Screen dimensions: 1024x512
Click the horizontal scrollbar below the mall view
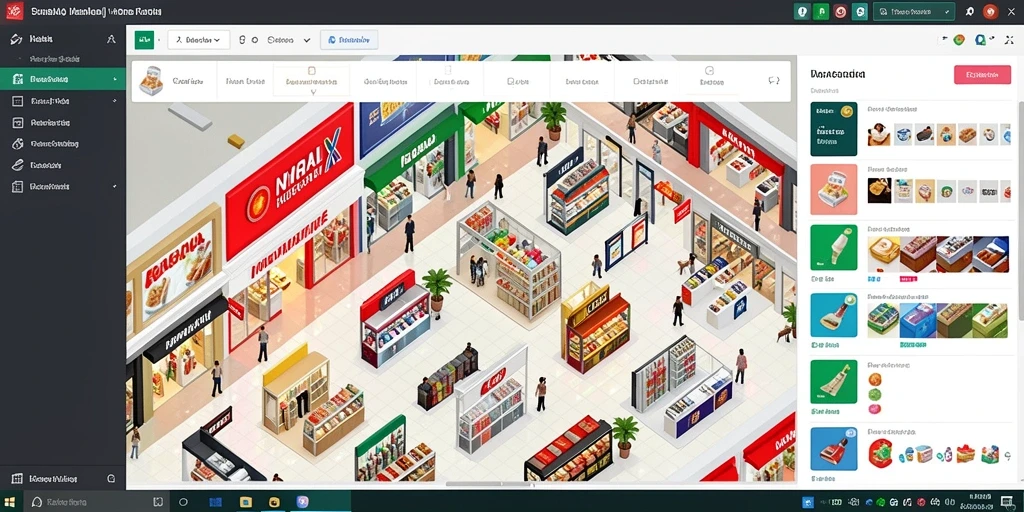(488, 485)
